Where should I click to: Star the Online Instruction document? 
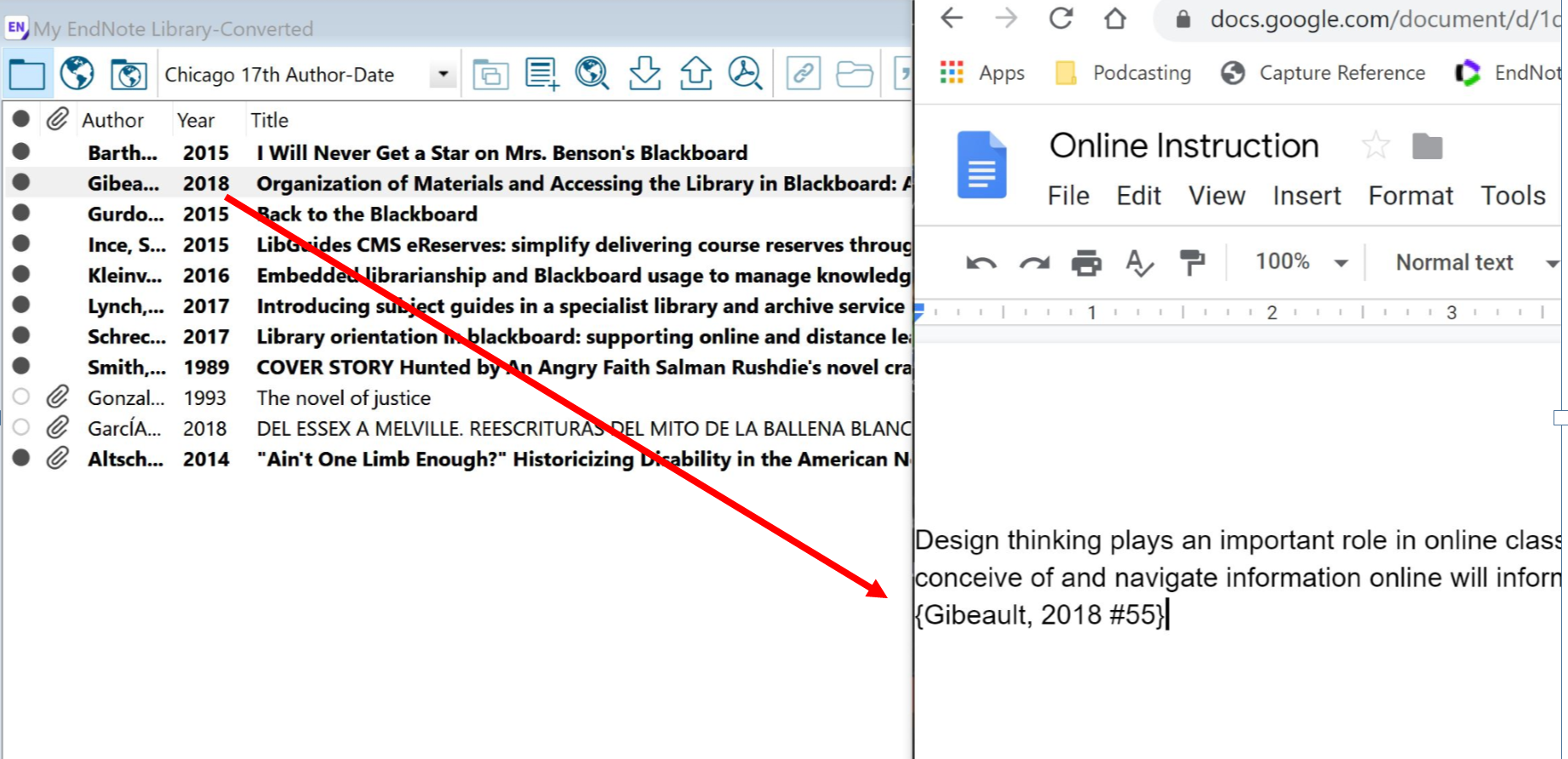click(x=1376, y=146)
